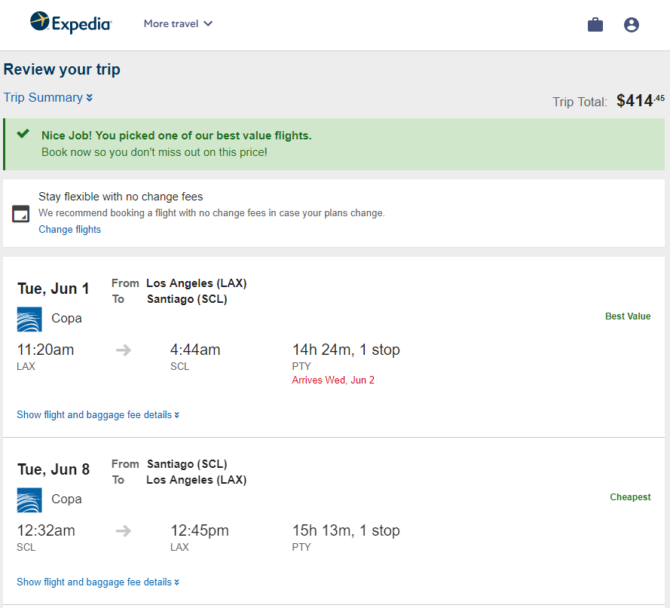
Task: Open the account profile icon
Action: pyautogui.click(x=631, y=24)
